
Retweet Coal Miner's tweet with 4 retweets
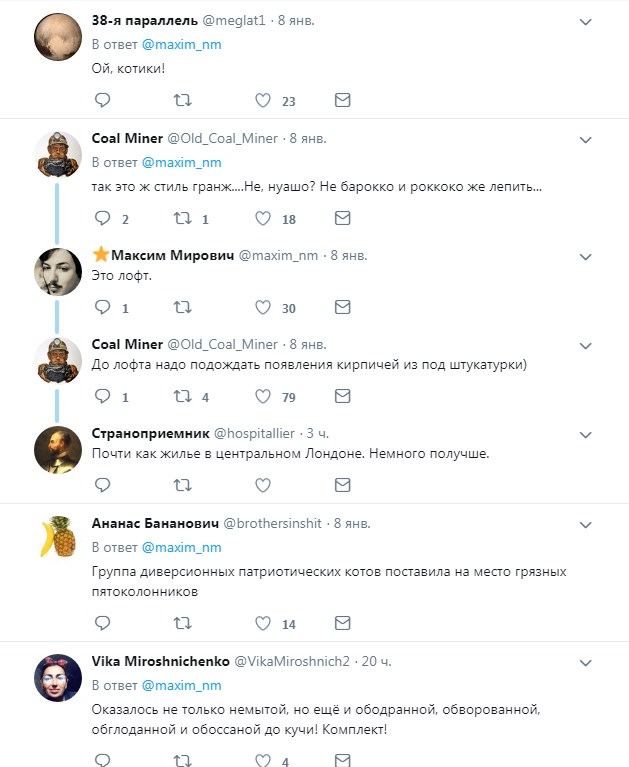(x=181, y=396)
